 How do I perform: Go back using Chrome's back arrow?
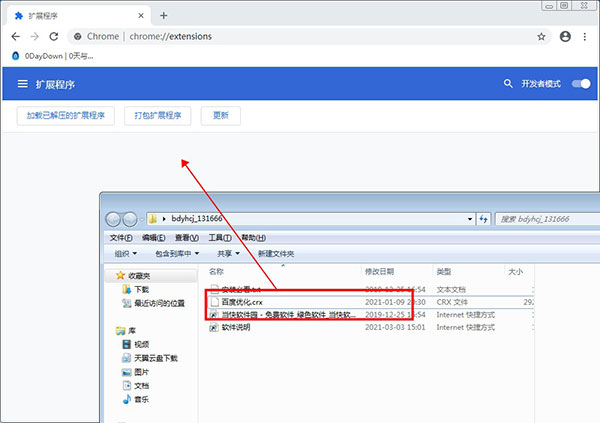click(x=15, y=36)
